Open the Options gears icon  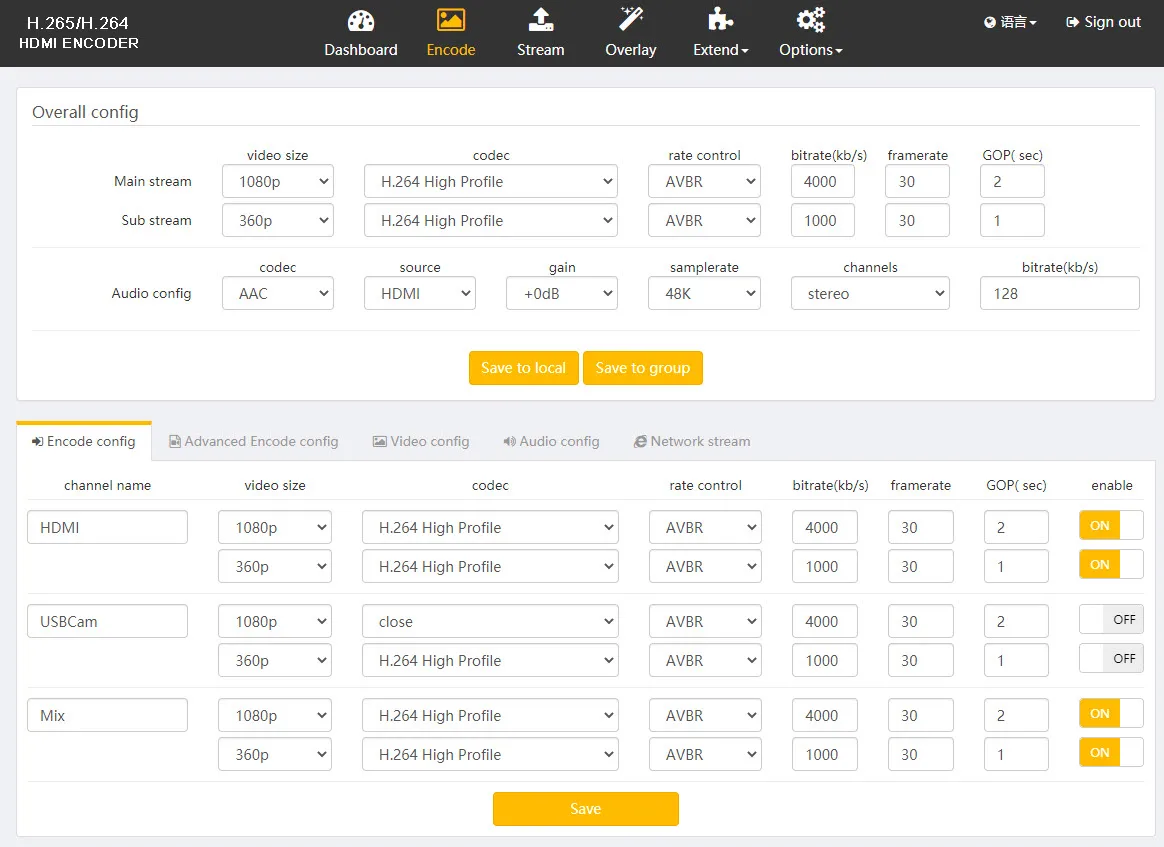pyautogui.click(x=810, y=20)
